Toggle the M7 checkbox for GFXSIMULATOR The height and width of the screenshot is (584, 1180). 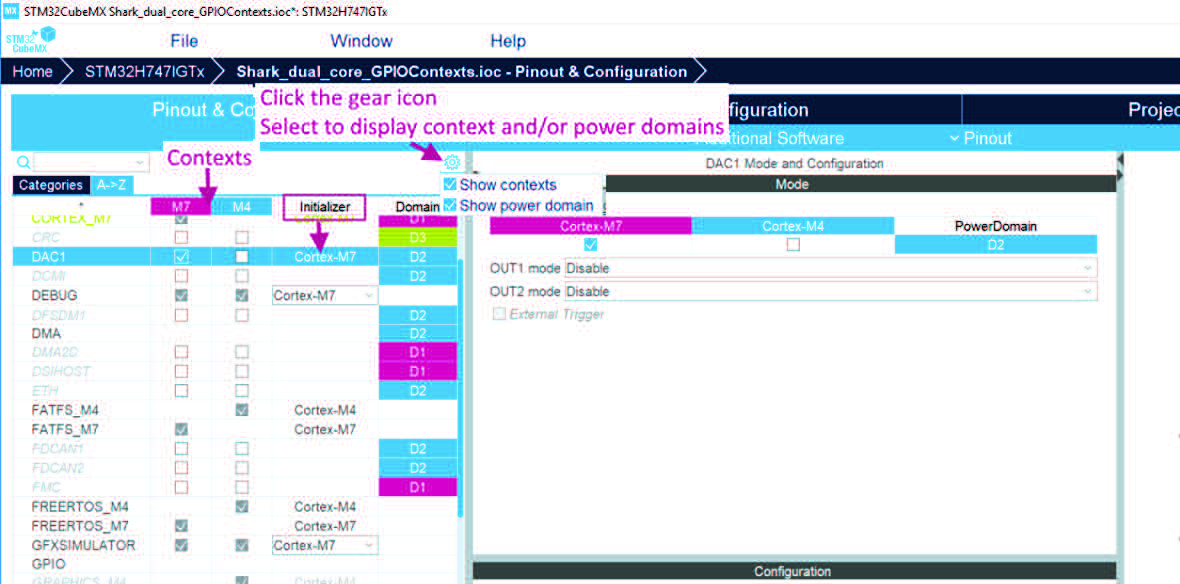coord(181,545)
